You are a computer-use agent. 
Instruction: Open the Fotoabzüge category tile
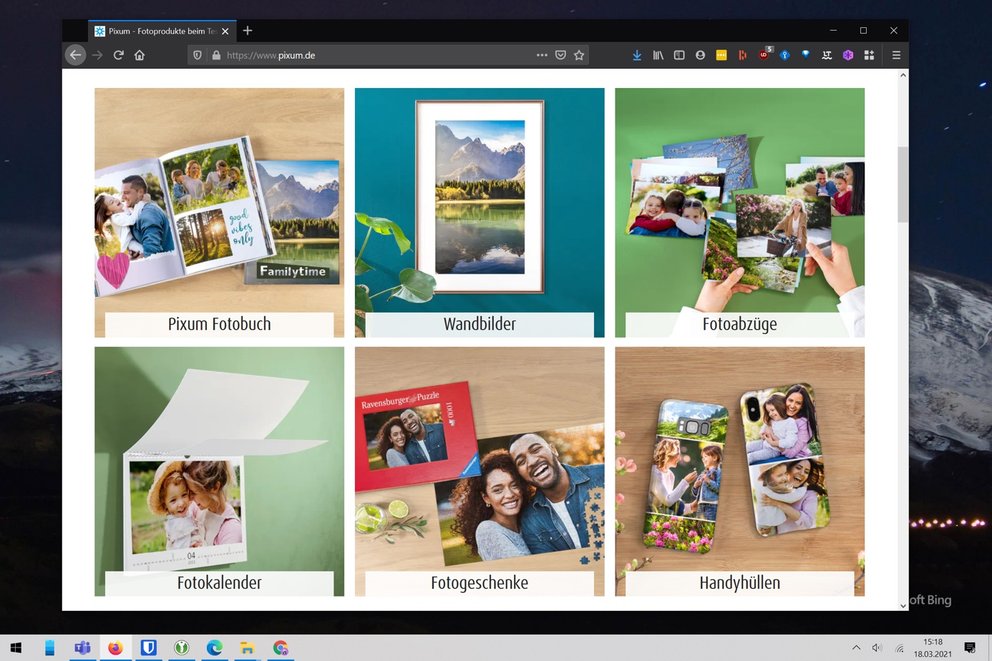point(740,213)
